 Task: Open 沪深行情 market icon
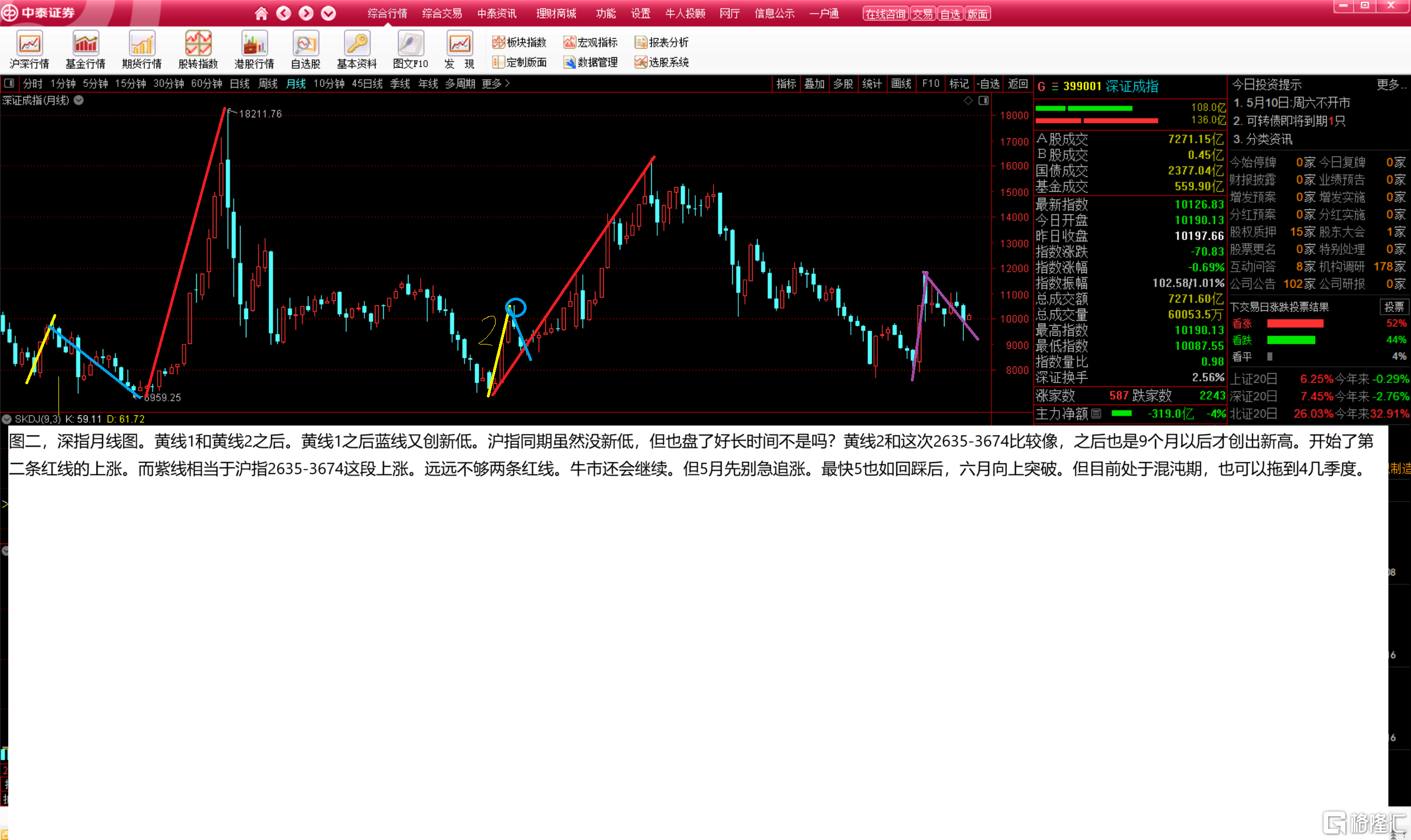pyautogui.click(x=29, y=50)
